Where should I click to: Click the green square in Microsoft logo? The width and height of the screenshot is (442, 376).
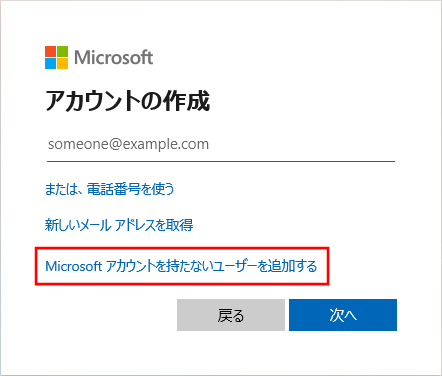click(62, 52)
